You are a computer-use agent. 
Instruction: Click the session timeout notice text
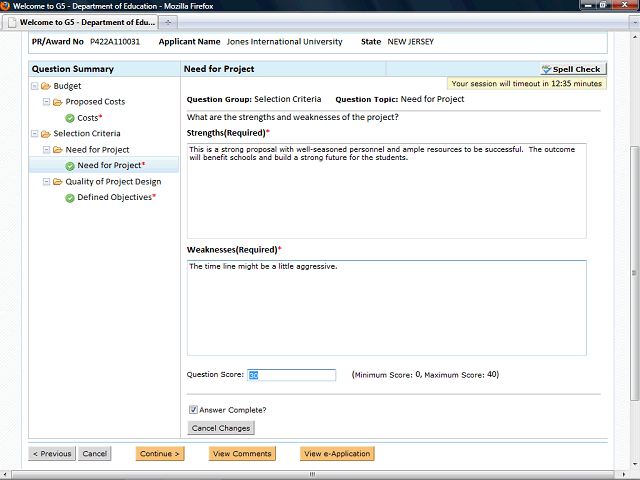click(527, 84)
